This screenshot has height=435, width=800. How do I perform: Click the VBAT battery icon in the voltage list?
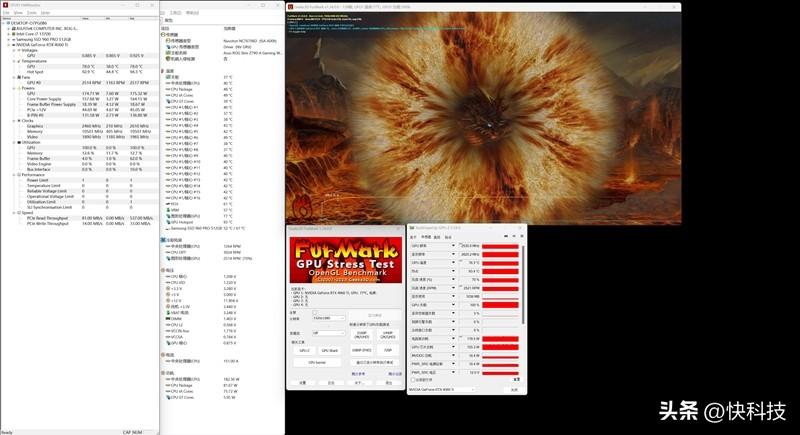(x=167, y=313)
